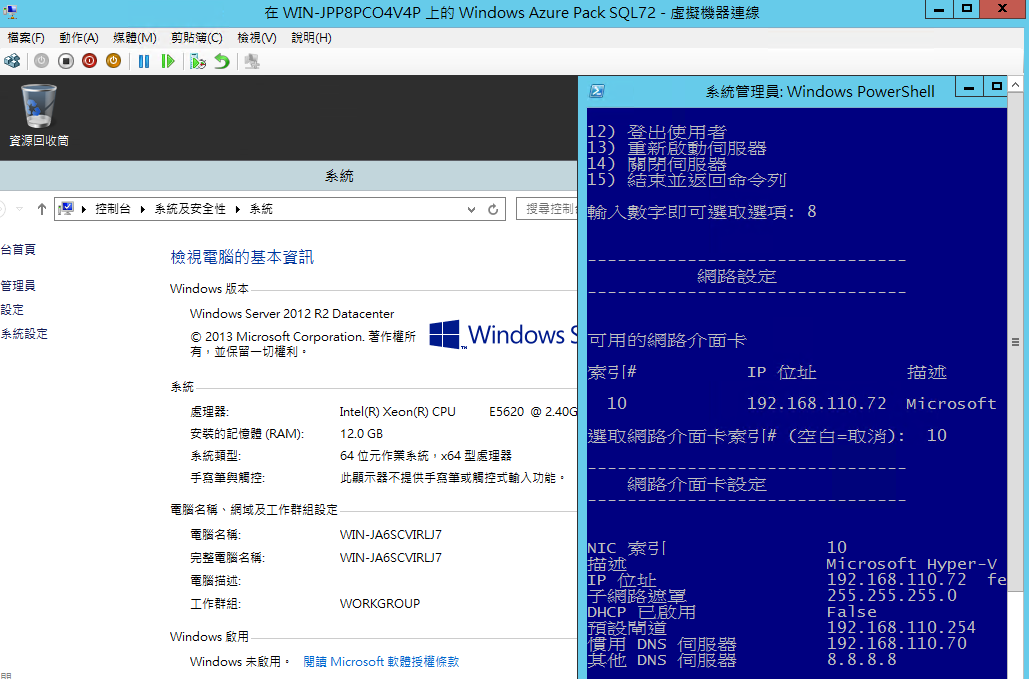
Task: Navigate to 控制台 in the breadcrumb
Action: click(113, 209)
